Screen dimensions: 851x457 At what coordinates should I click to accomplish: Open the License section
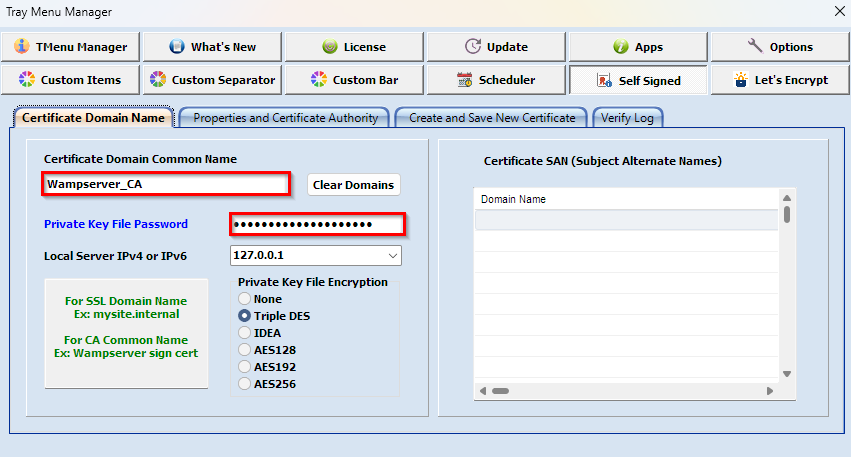coord(353,47)
